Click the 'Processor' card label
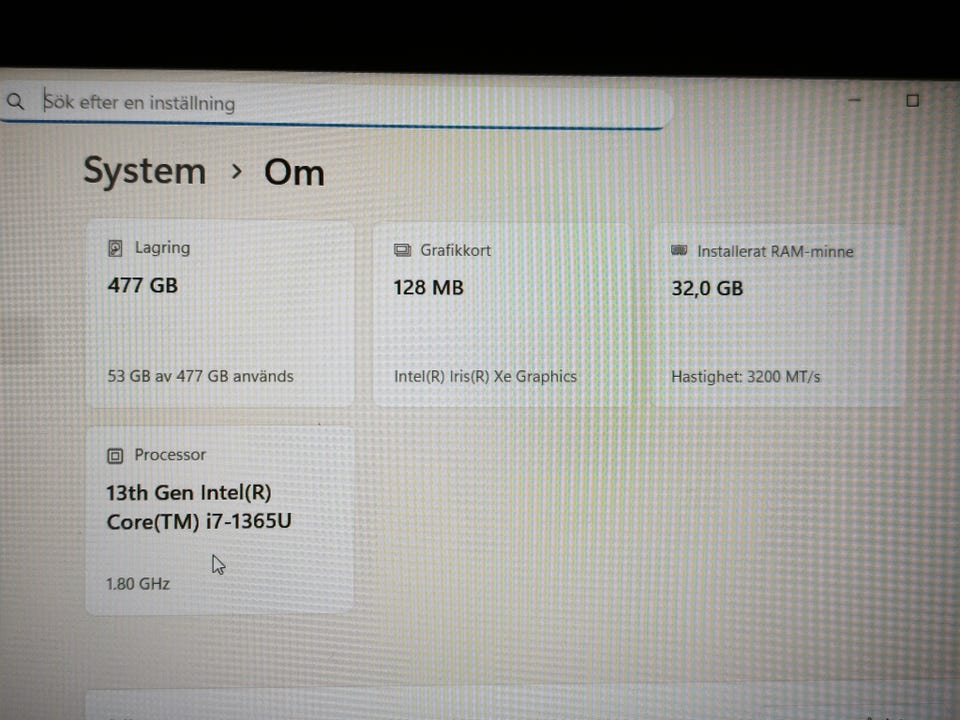Viewport: 960px width, 720px height. coord(170,454)
